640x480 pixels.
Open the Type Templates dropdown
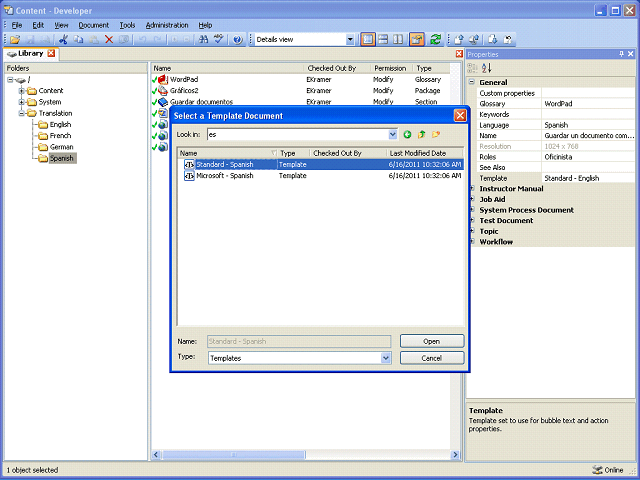click(386, 358)
